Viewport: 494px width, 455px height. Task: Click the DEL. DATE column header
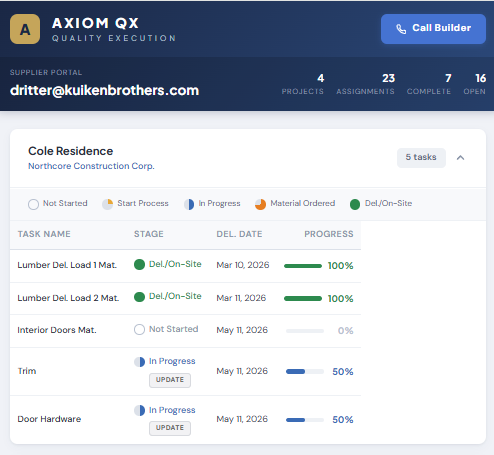tap(239, 234)
